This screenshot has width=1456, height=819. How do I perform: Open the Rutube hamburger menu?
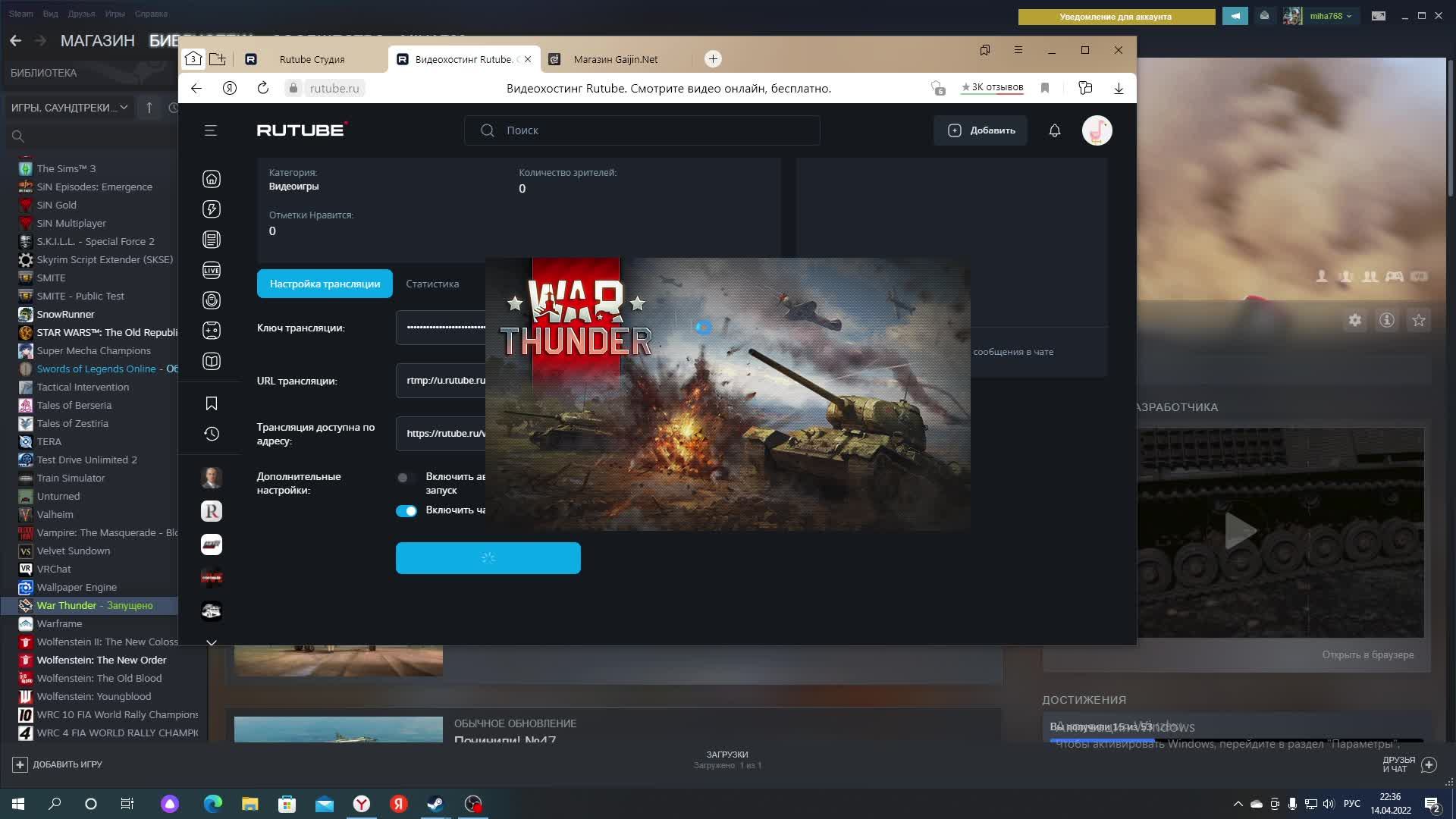coord(211,130)
